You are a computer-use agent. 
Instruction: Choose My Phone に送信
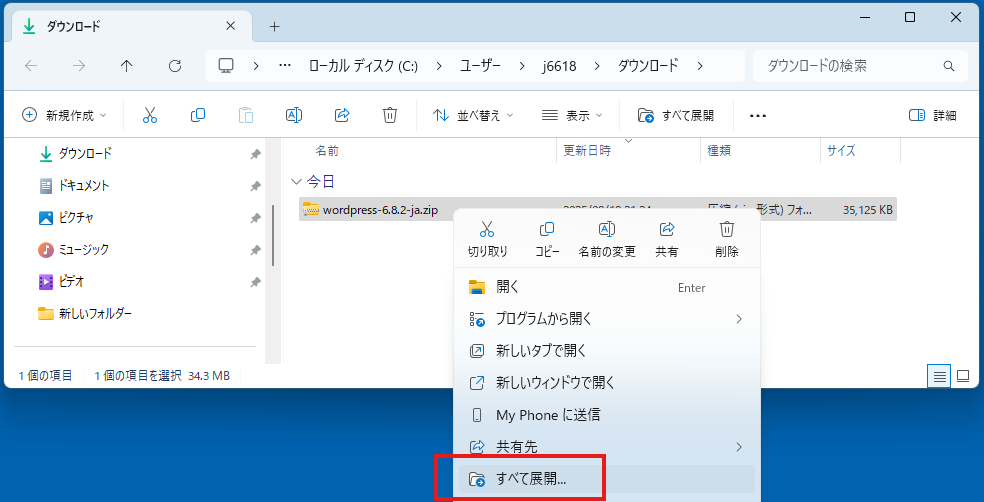[x=607, y=415]
